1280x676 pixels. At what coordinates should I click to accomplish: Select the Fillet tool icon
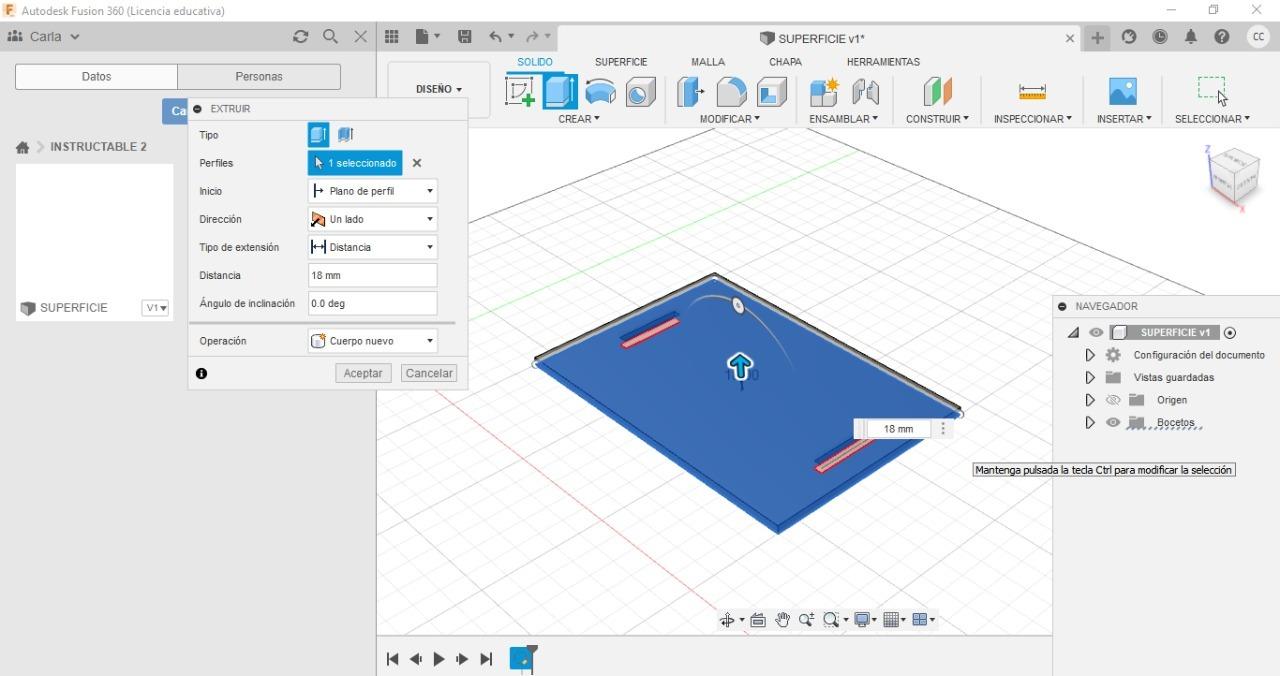click(x=731, y=92)
